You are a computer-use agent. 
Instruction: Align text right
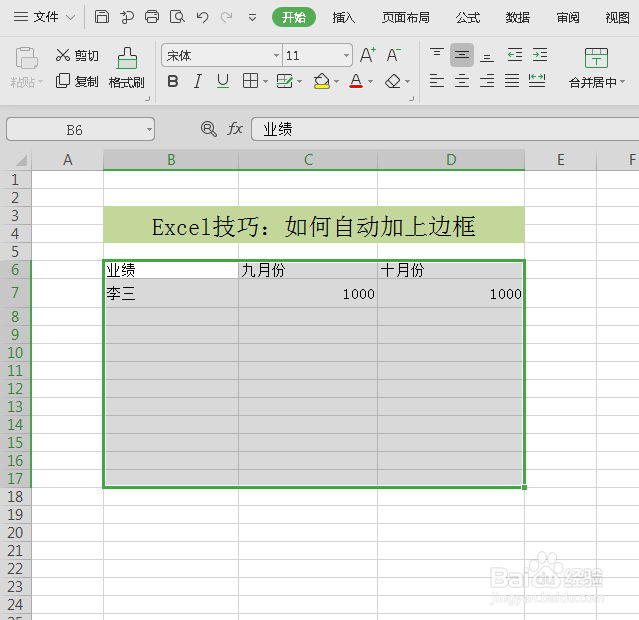click(x=487, y=81)
